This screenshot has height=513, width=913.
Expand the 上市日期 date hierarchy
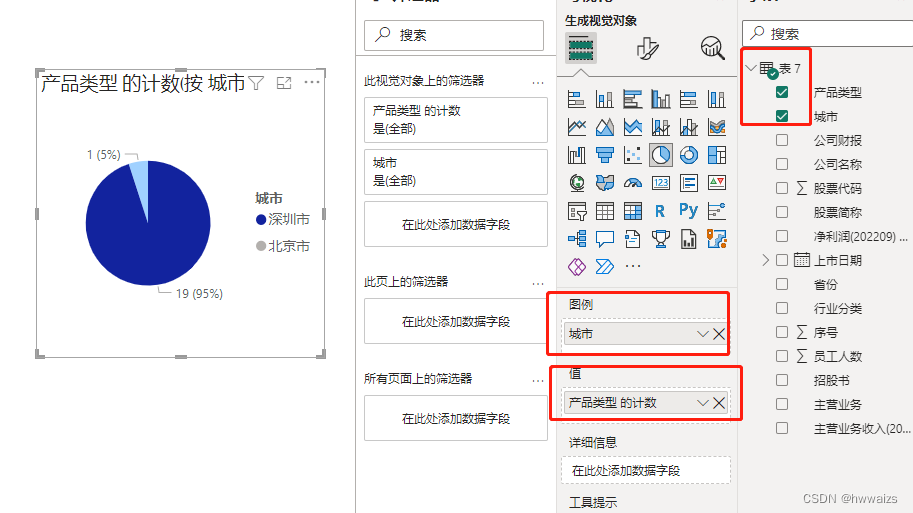pyautogui.click(x=766, y=260)
